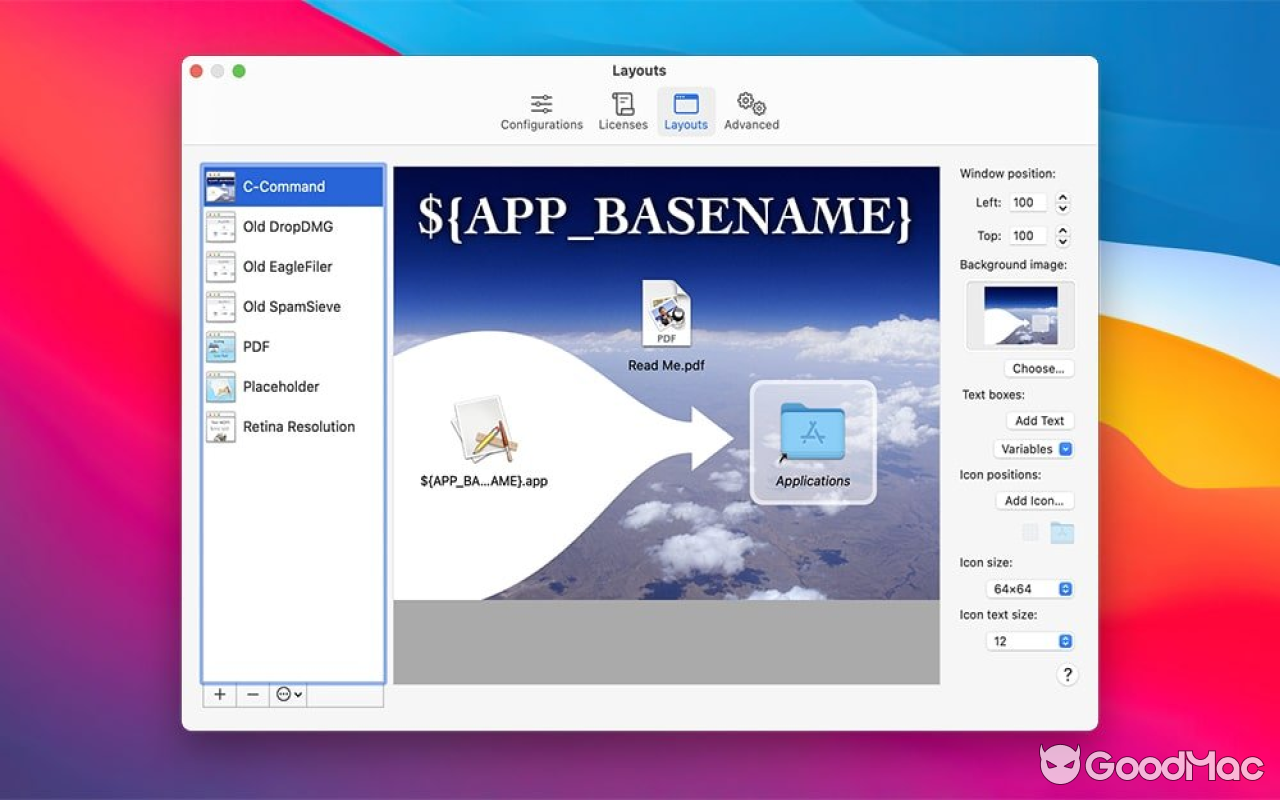Click the Top position input field
Screen dimensions: 1280x800
(1027, 236)
